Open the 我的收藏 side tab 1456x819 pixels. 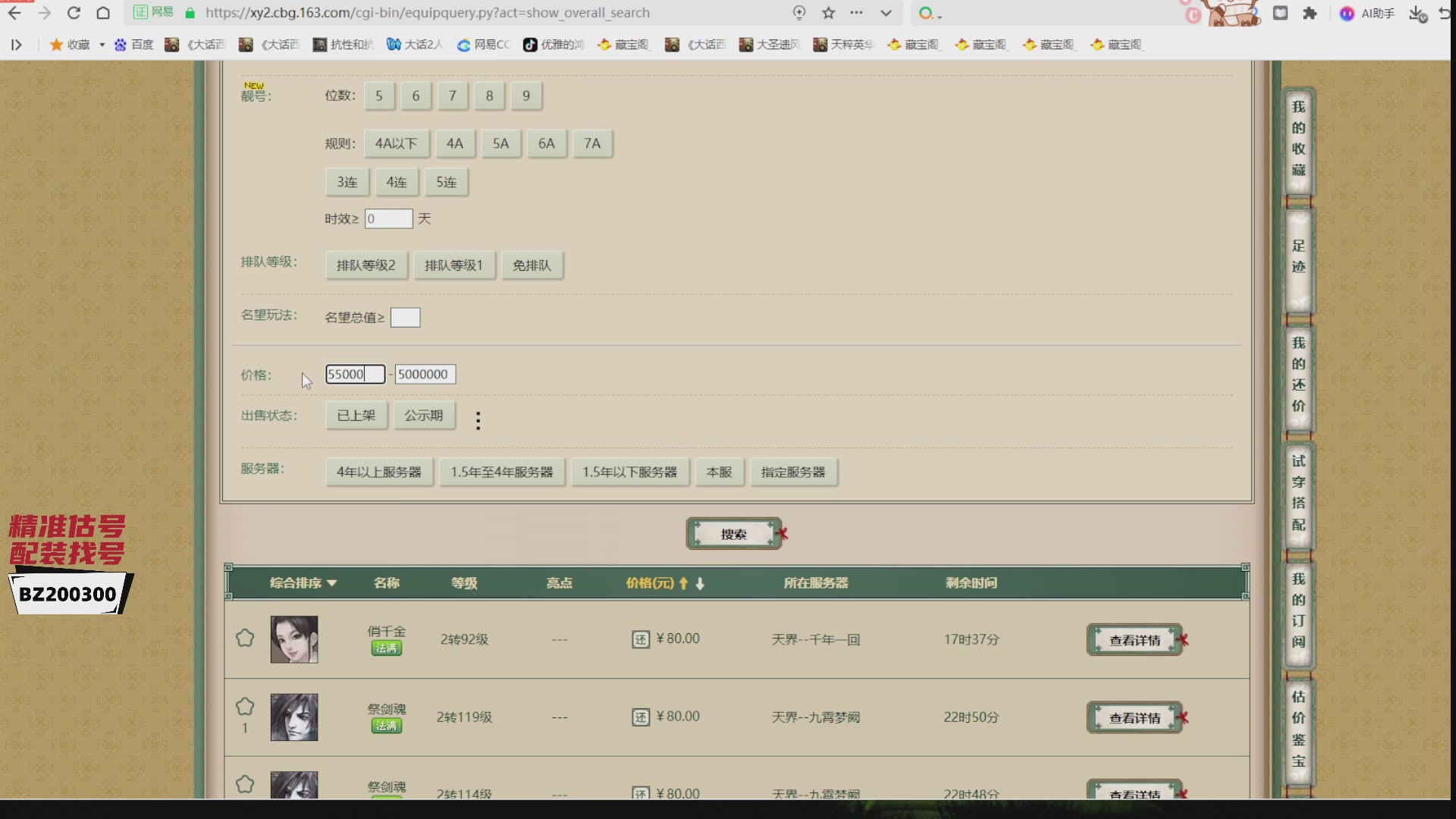tap(1299, 138)
